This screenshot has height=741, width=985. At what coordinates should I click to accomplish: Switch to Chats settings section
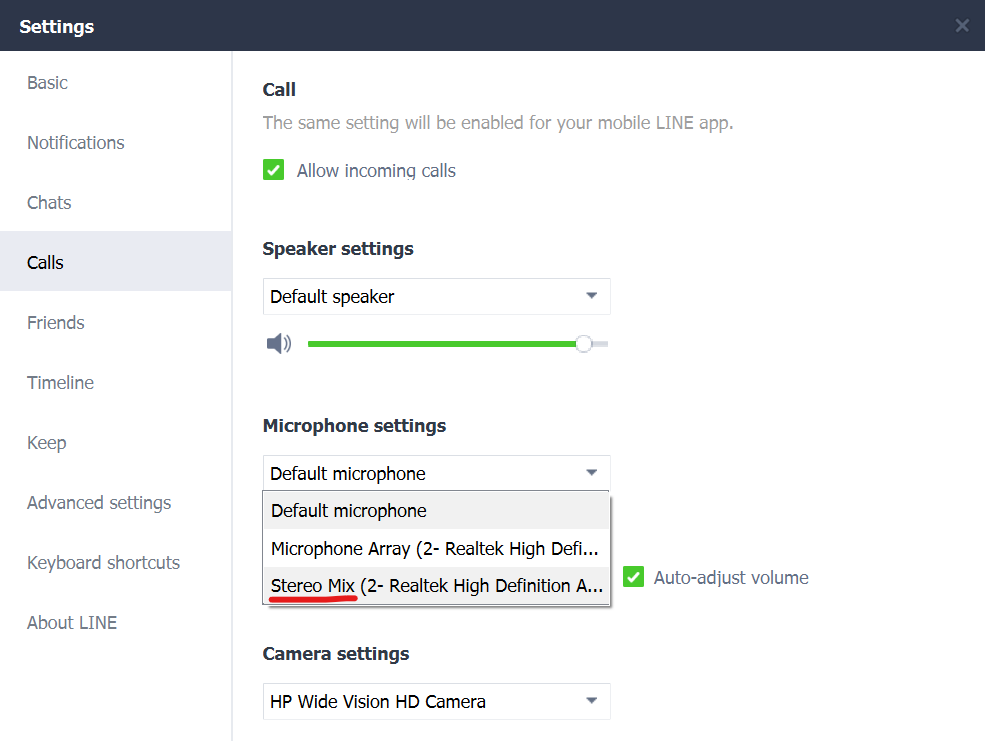[x=49, y=203]
